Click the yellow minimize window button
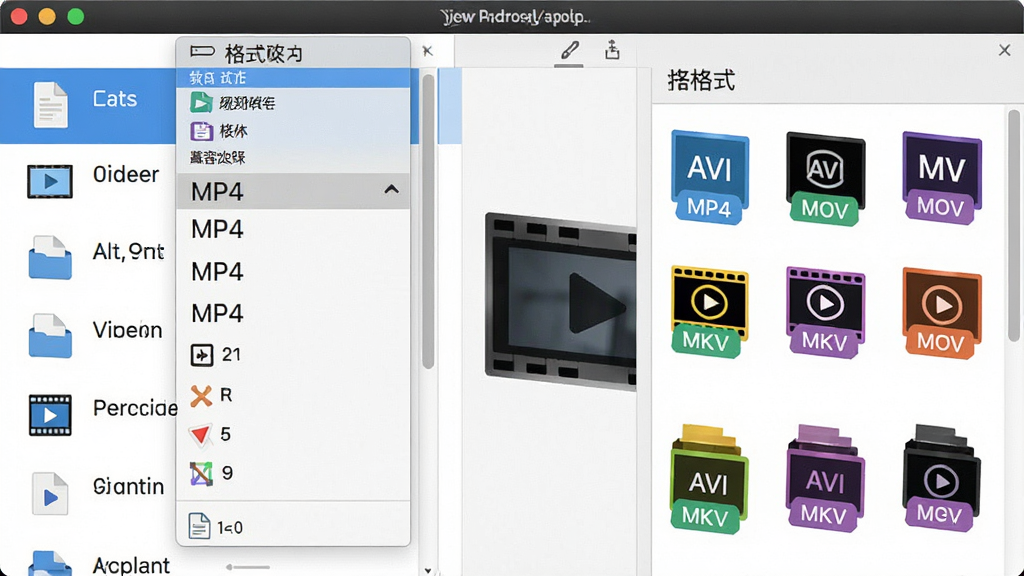This screenshot has width=1024, height=576. click(47, 16)
